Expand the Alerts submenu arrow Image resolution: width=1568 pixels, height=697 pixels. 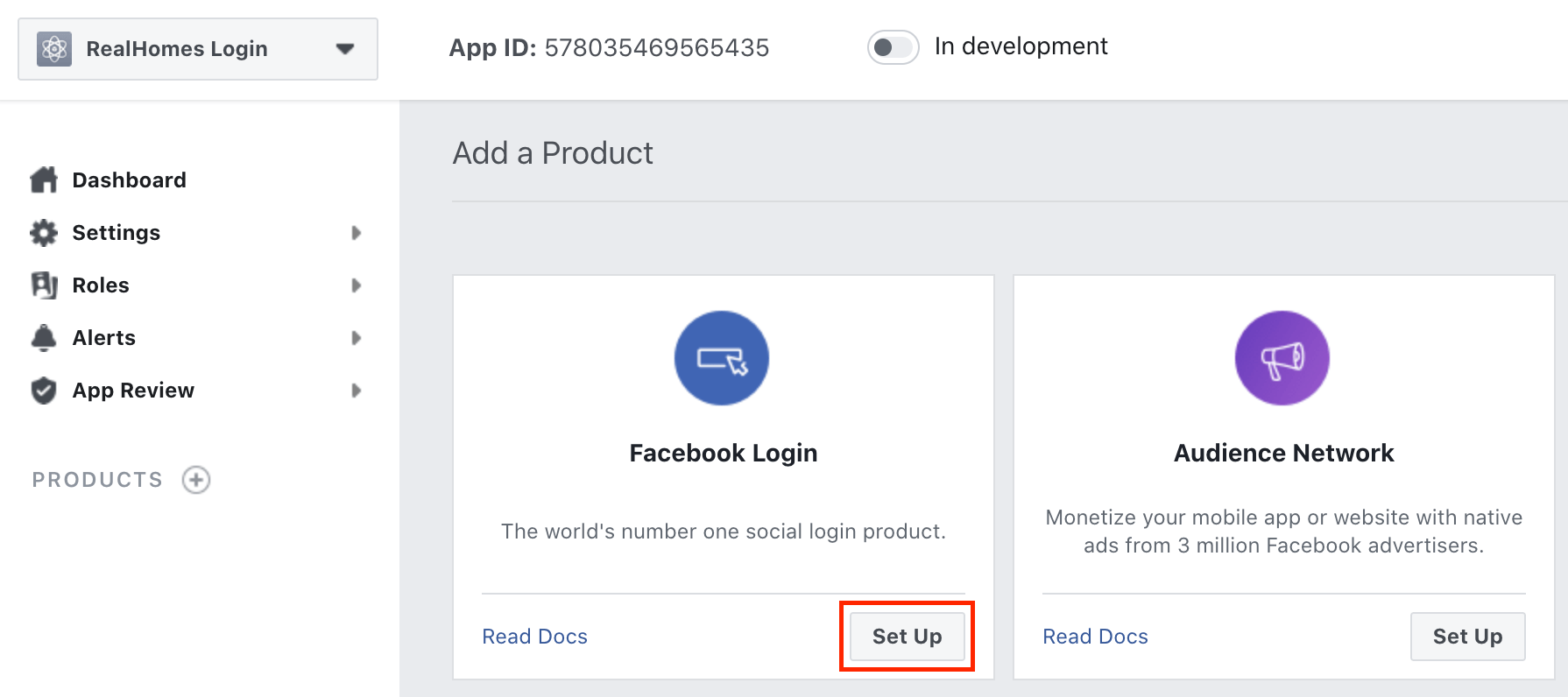[356, 338]
